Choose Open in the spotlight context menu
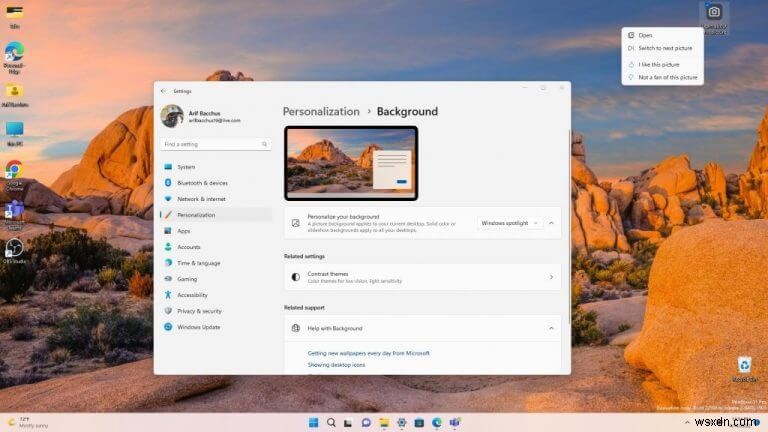 click(662, 35)
